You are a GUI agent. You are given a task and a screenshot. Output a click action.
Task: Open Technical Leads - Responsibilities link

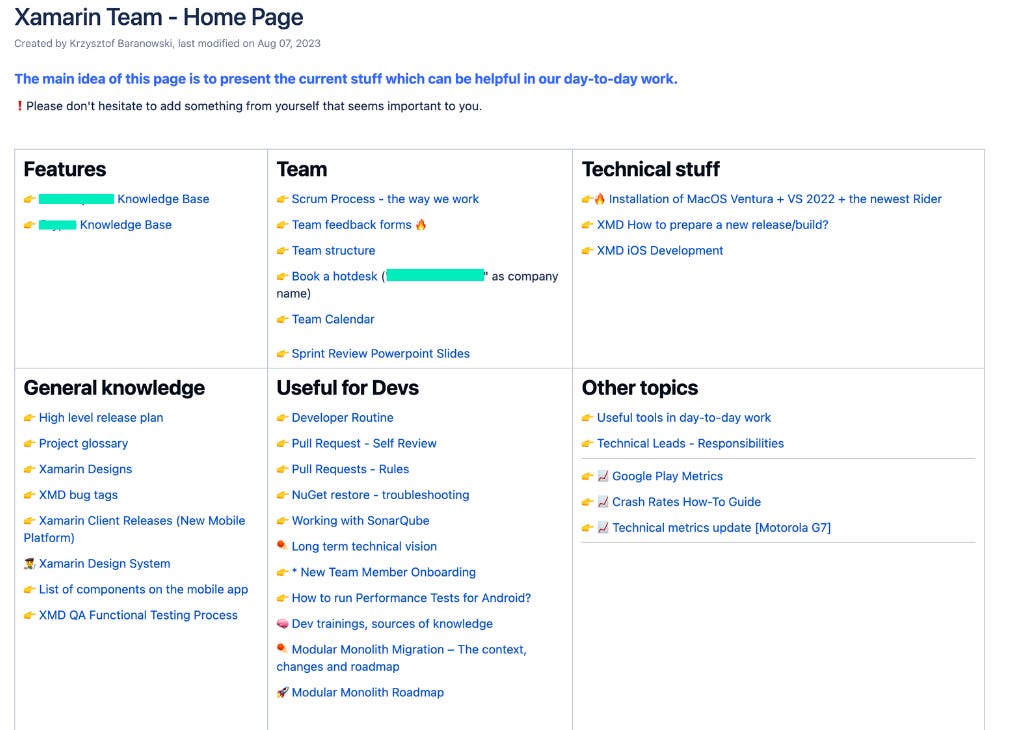coord(690,443)
